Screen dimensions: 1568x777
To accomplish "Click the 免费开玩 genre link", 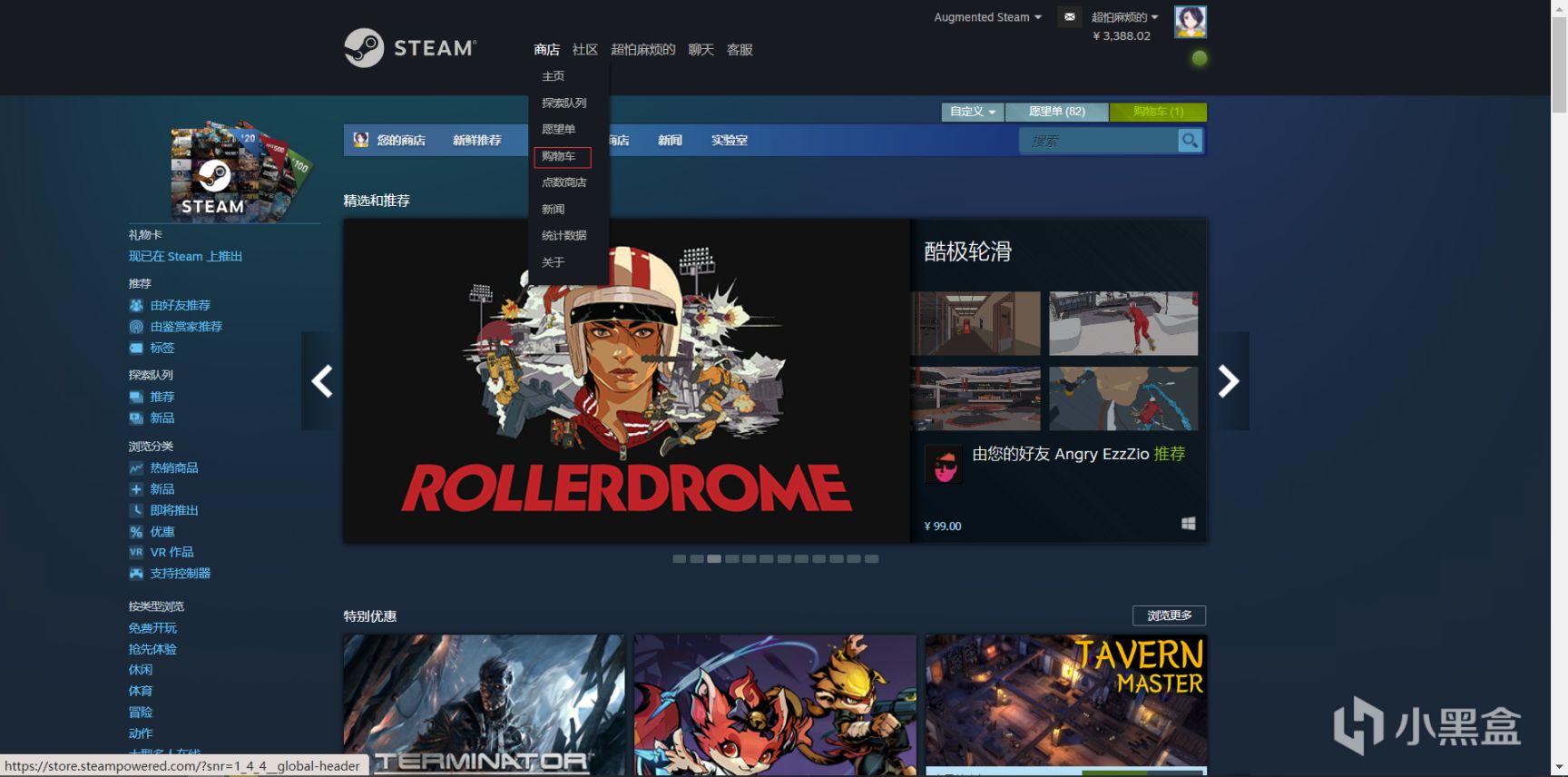I will [x=153, y=628].
